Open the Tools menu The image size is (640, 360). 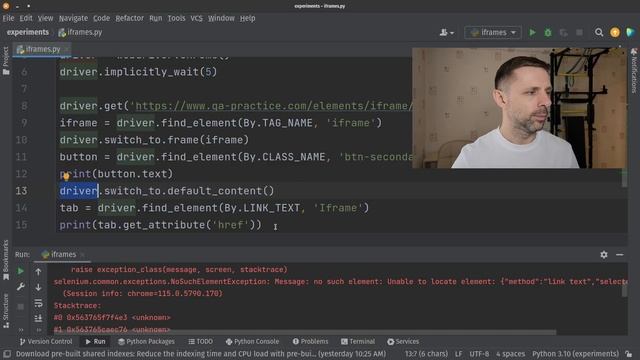tap(176, 18)
